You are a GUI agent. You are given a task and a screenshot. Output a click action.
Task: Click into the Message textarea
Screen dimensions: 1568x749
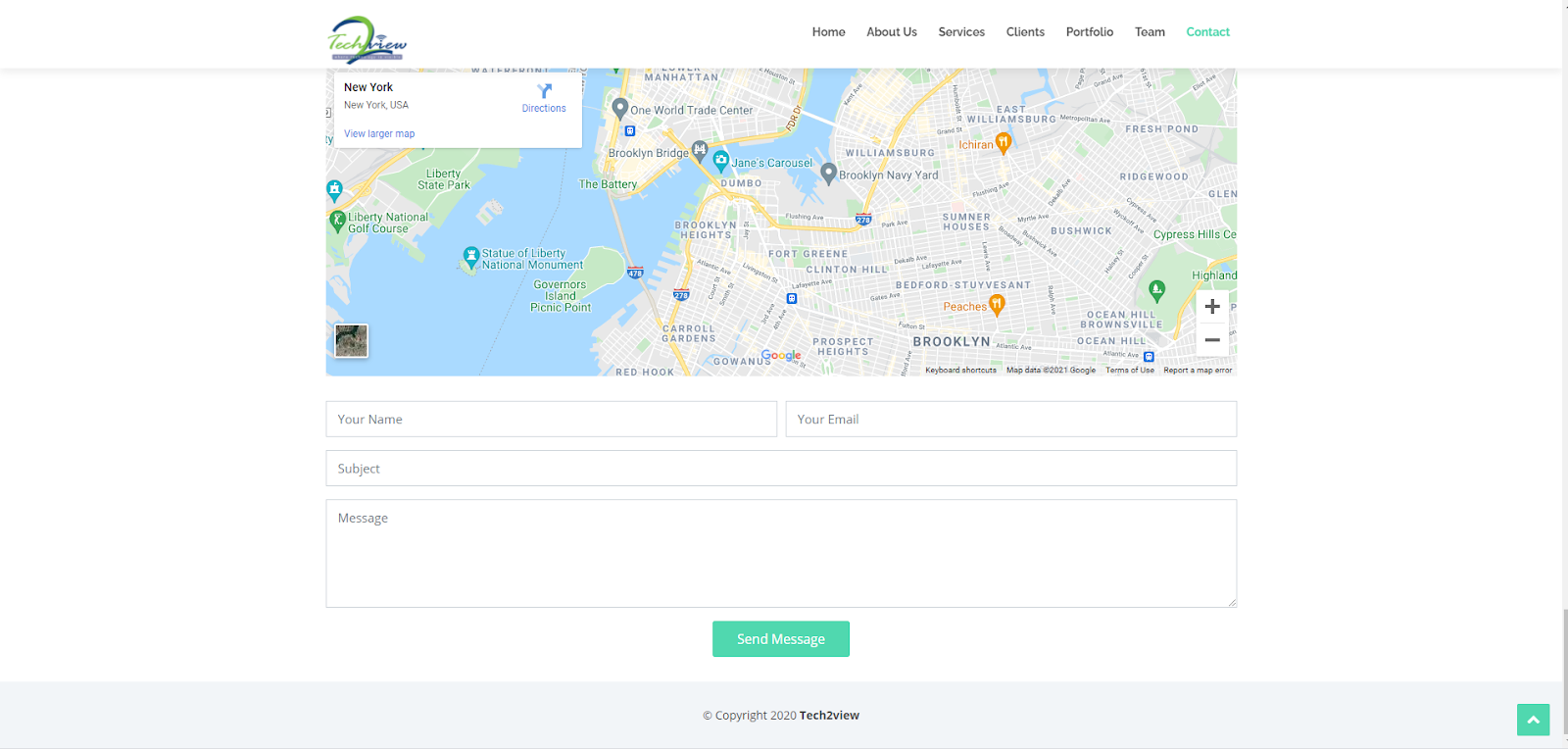click(x=781, y=554)
